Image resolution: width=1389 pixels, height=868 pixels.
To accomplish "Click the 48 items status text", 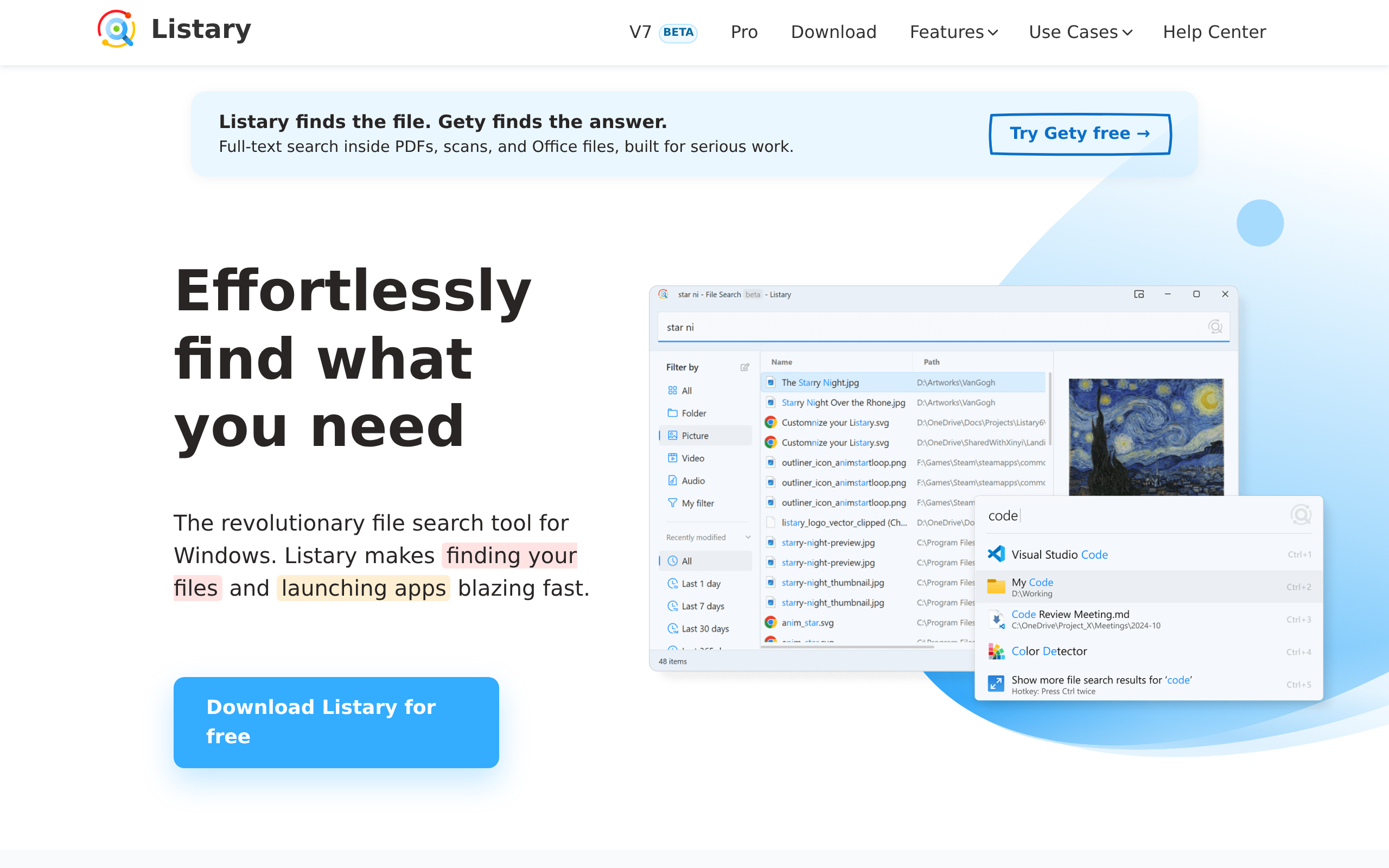I will coord(673,661).
